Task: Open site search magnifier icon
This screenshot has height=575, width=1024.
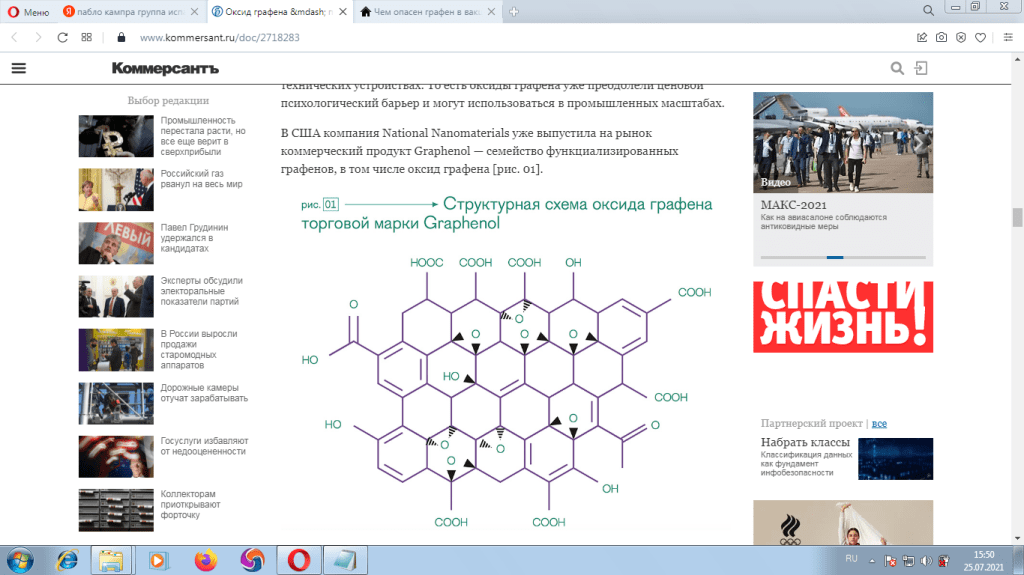Action: [897, 68]
